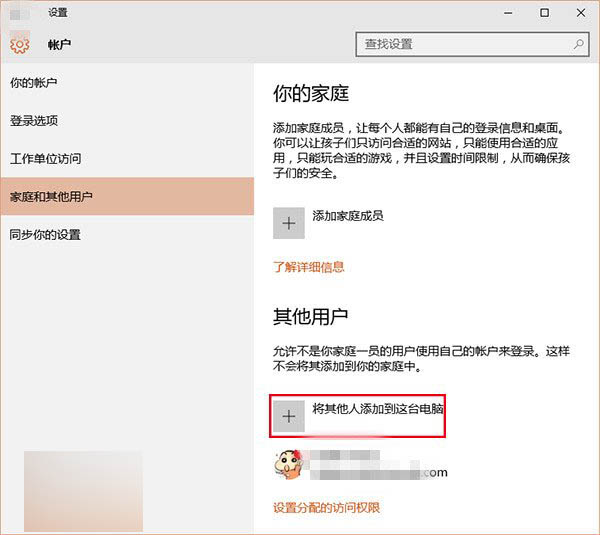The width and height of the screenshot is (600, 535).
Task: Click the blurred image at bottom left
Action: pos(83,490)
